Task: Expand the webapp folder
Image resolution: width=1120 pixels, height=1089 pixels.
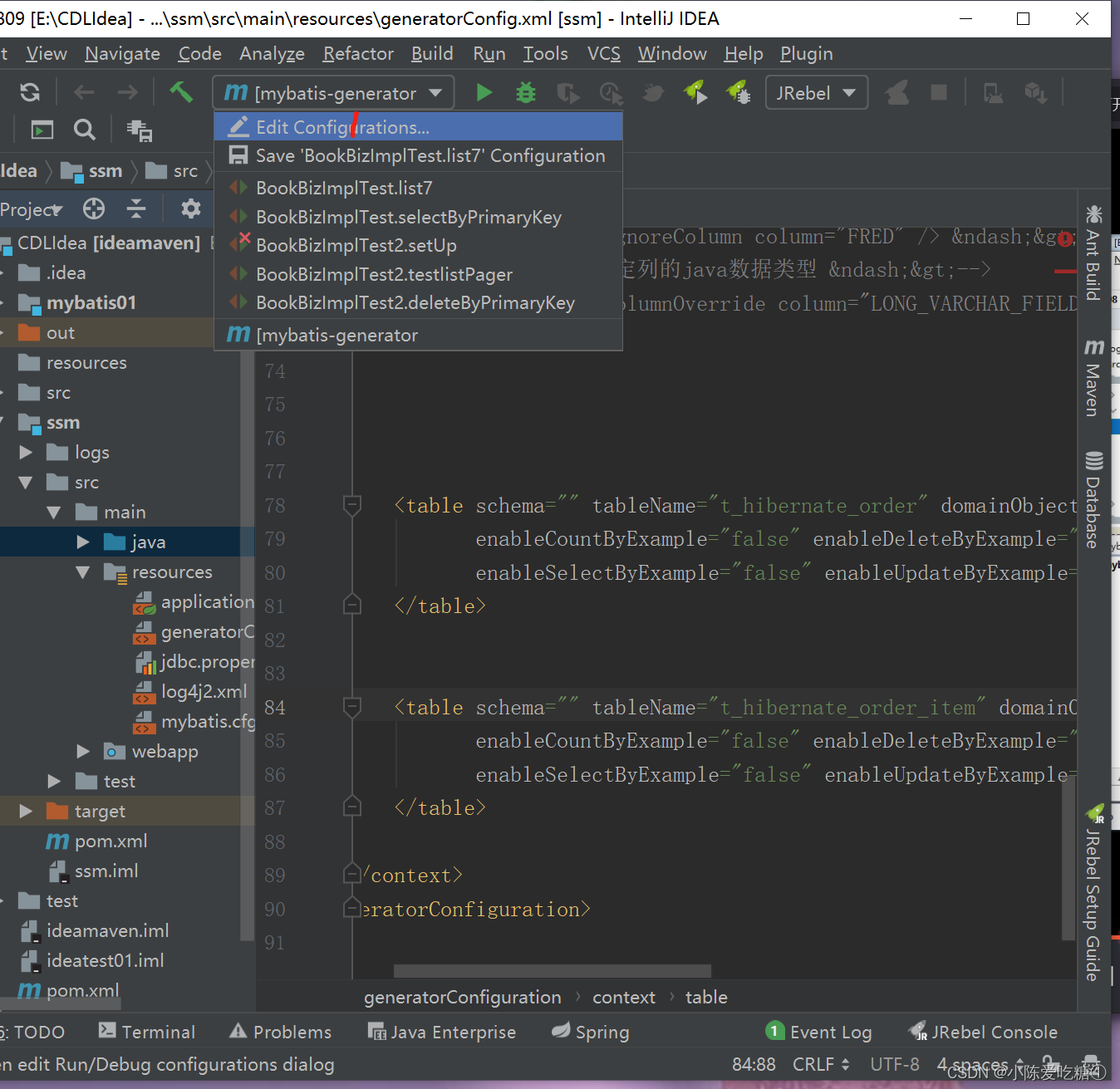Action: click(83, 752)
